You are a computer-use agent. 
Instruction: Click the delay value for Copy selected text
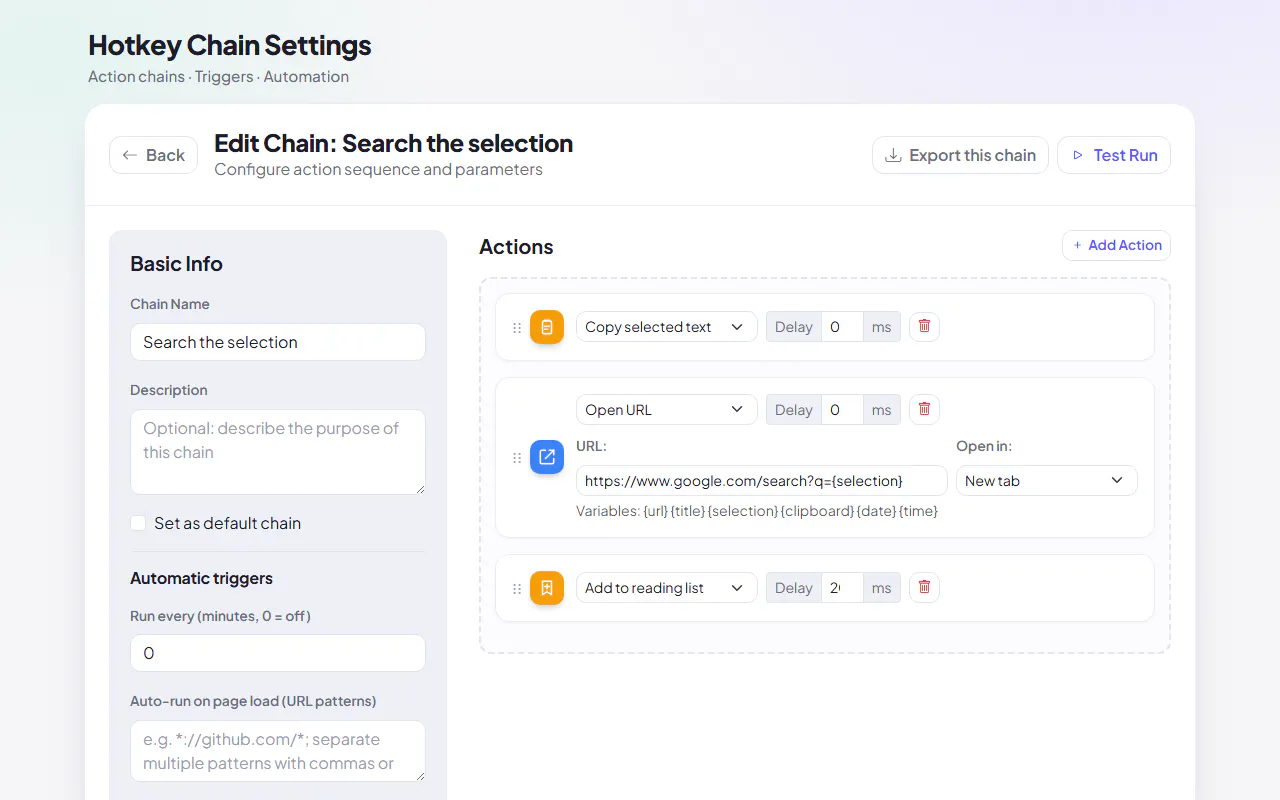coord(842,327)
